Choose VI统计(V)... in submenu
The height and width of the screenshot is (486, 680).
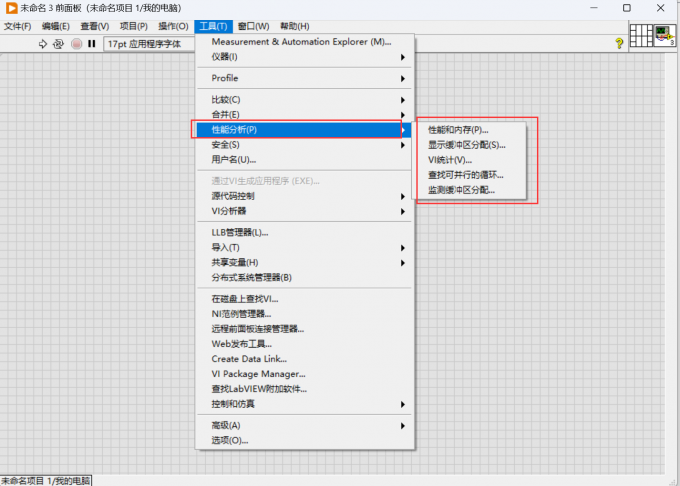471,160
